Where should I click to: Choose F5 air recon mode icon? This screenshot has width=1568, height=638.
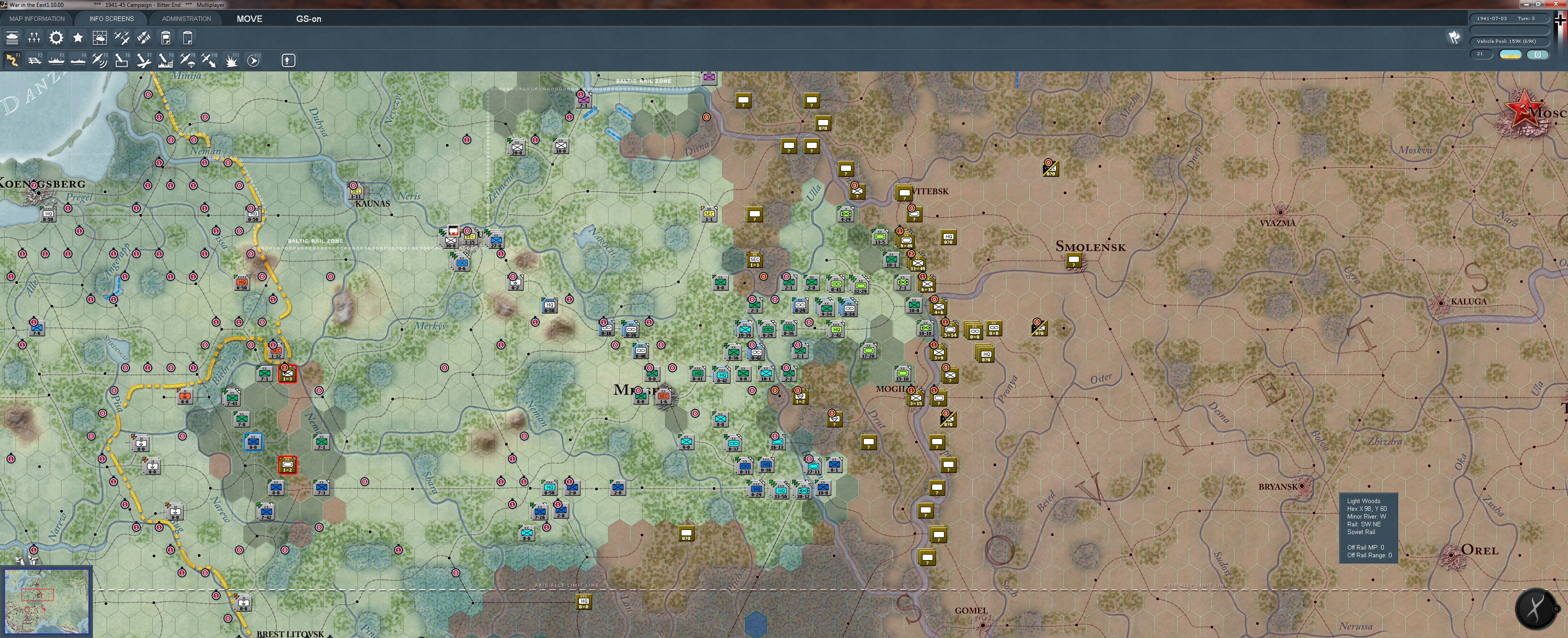click(x=100, y=60)
